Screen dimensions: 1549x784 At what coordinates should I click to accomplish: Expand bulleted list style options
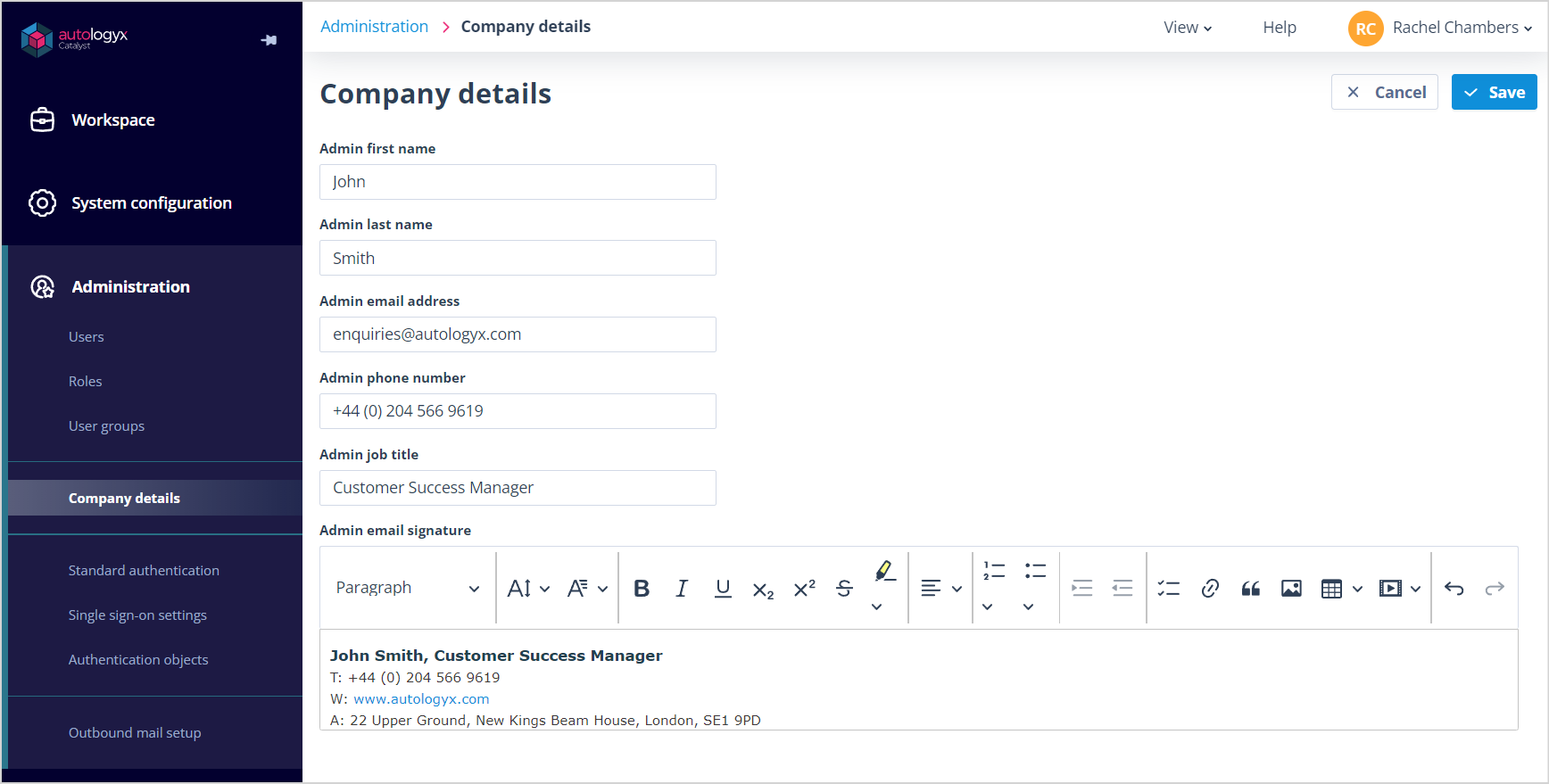click(x=1028, y=607)
